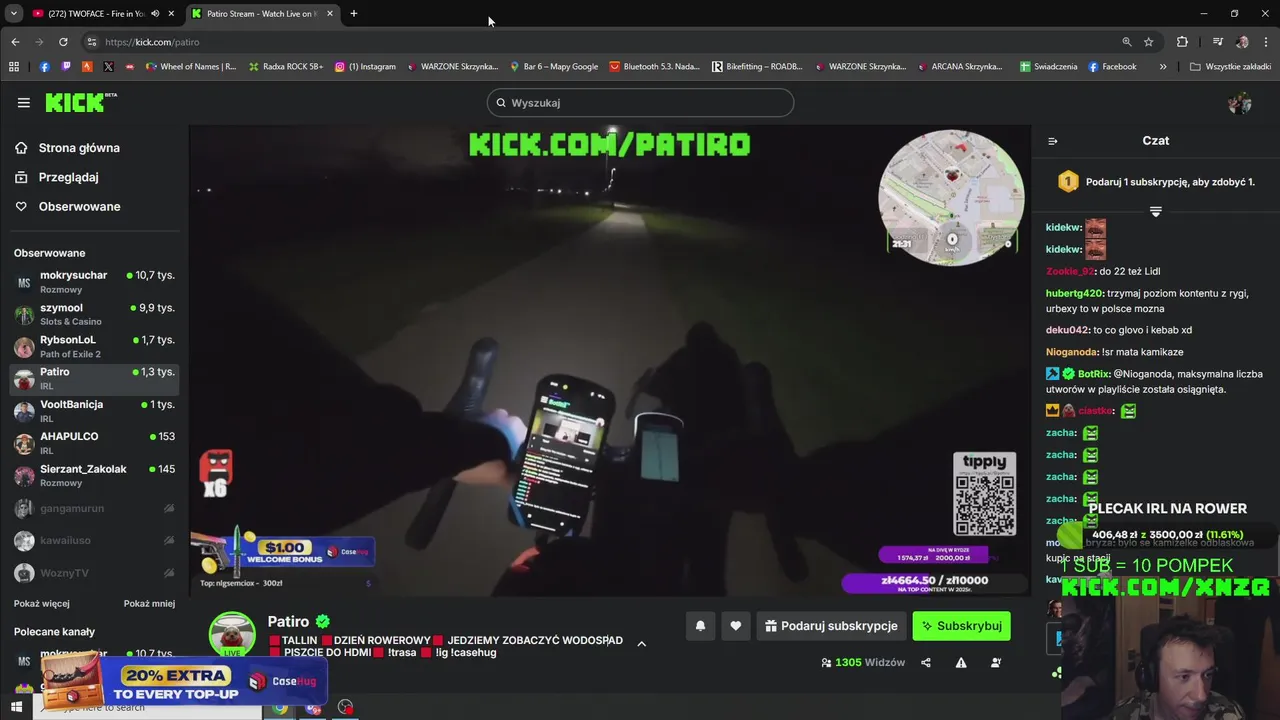Open the VooltBanicja followed channel

pyautogui.click(x=94, y=411)
